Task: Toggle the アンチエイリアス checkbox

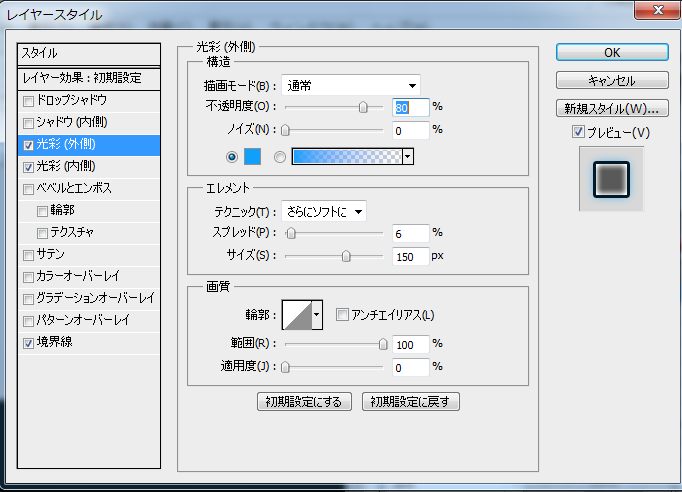Action: (342, 315)
